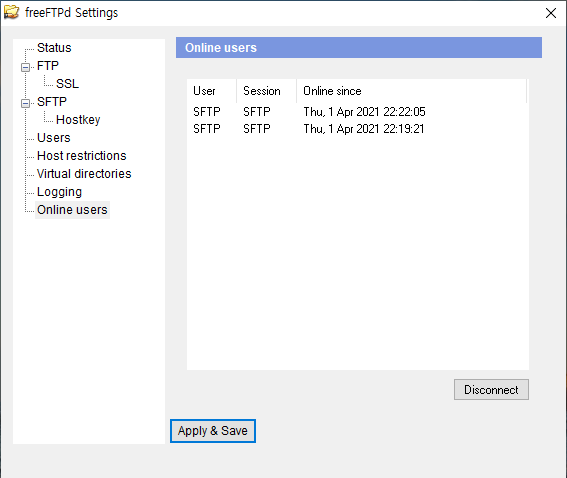Sort list by Online since column header
Viewport: 567px width, 478px height.
tap(412, 91)
